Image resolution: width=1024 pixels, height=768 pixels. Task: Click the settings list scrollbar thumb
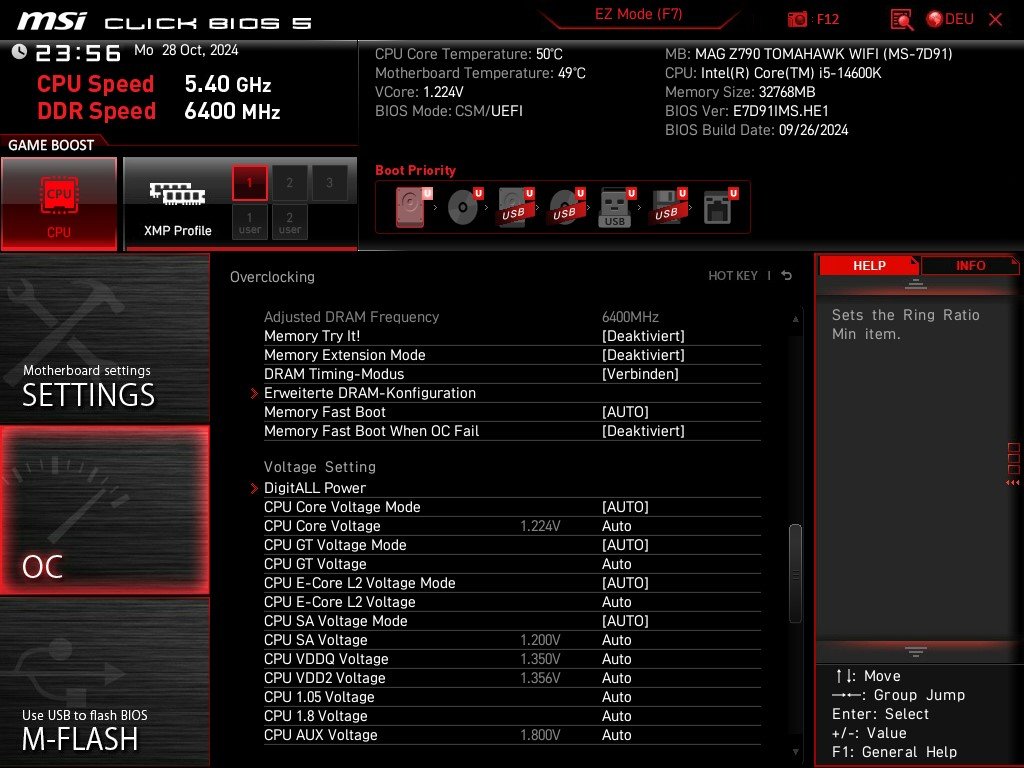795,573
